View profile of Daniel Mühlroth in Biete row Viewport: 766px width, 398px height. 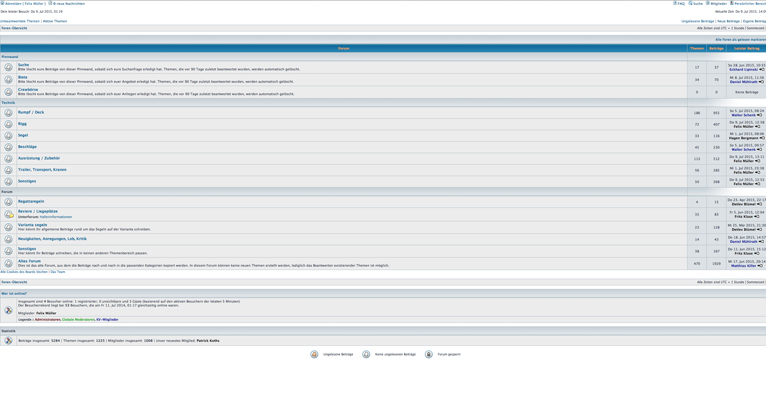point(744,82)
